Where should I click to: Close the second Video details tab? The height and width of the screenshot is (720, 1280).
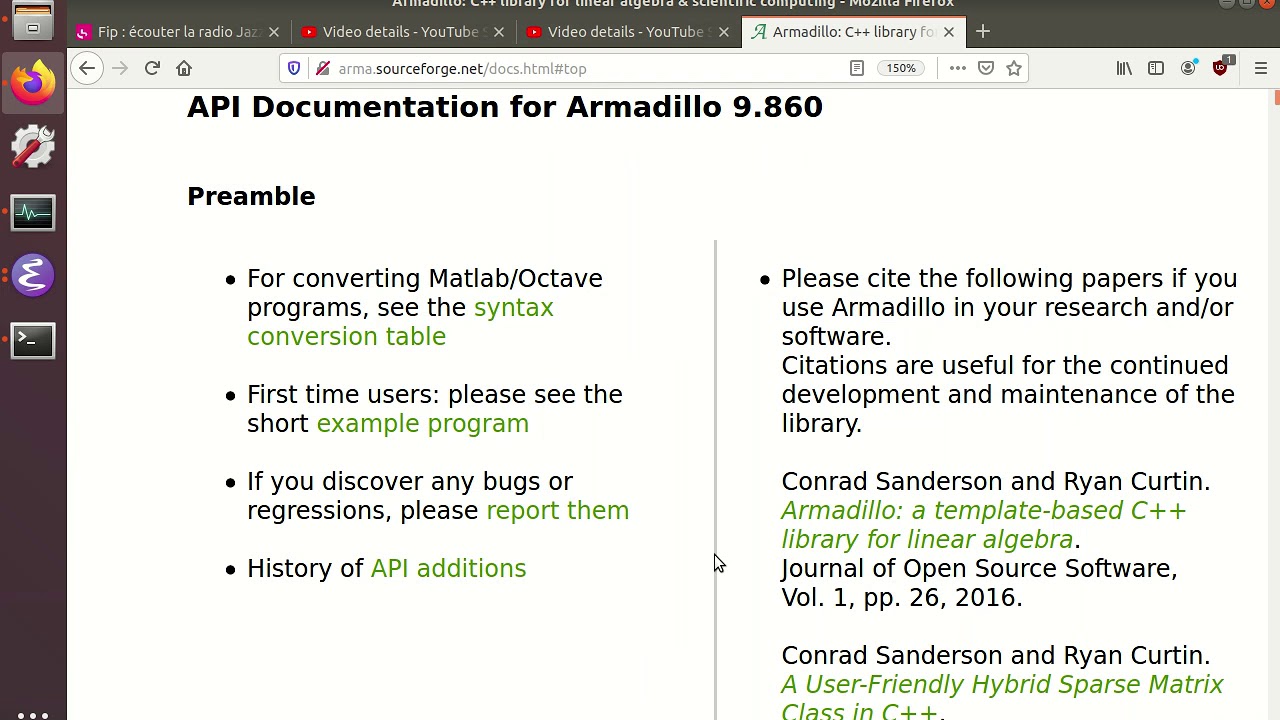(724, 32)
